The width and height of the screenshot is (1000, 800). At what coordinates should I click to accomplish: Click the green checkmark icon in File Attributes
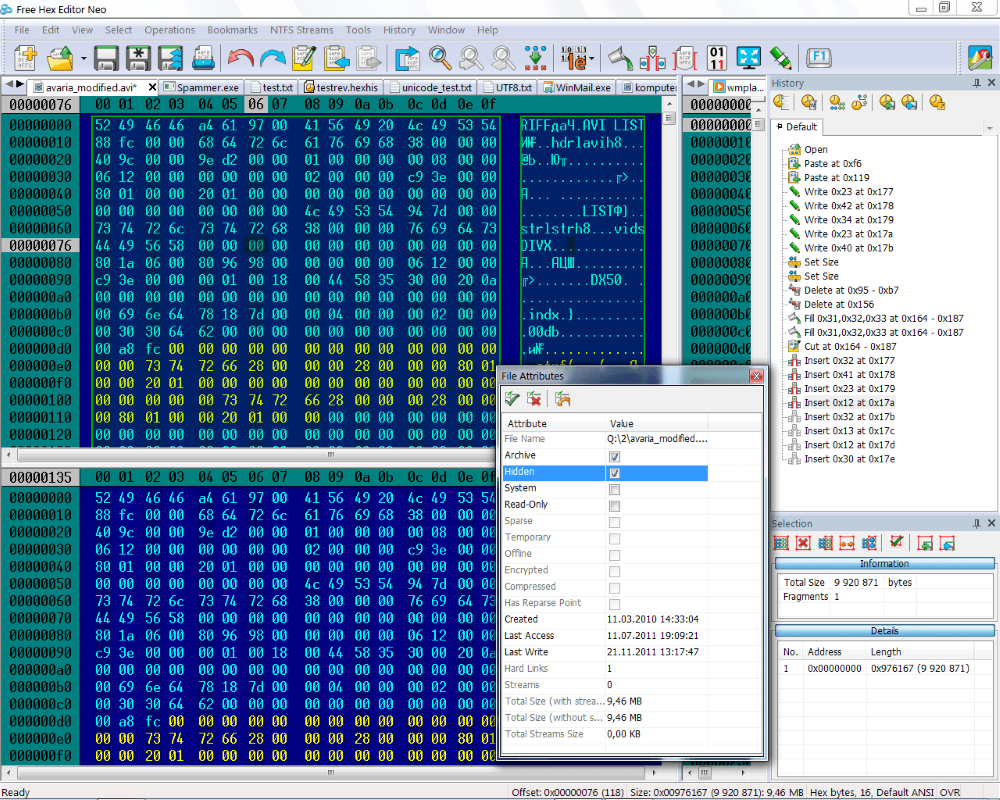[512, 399]
